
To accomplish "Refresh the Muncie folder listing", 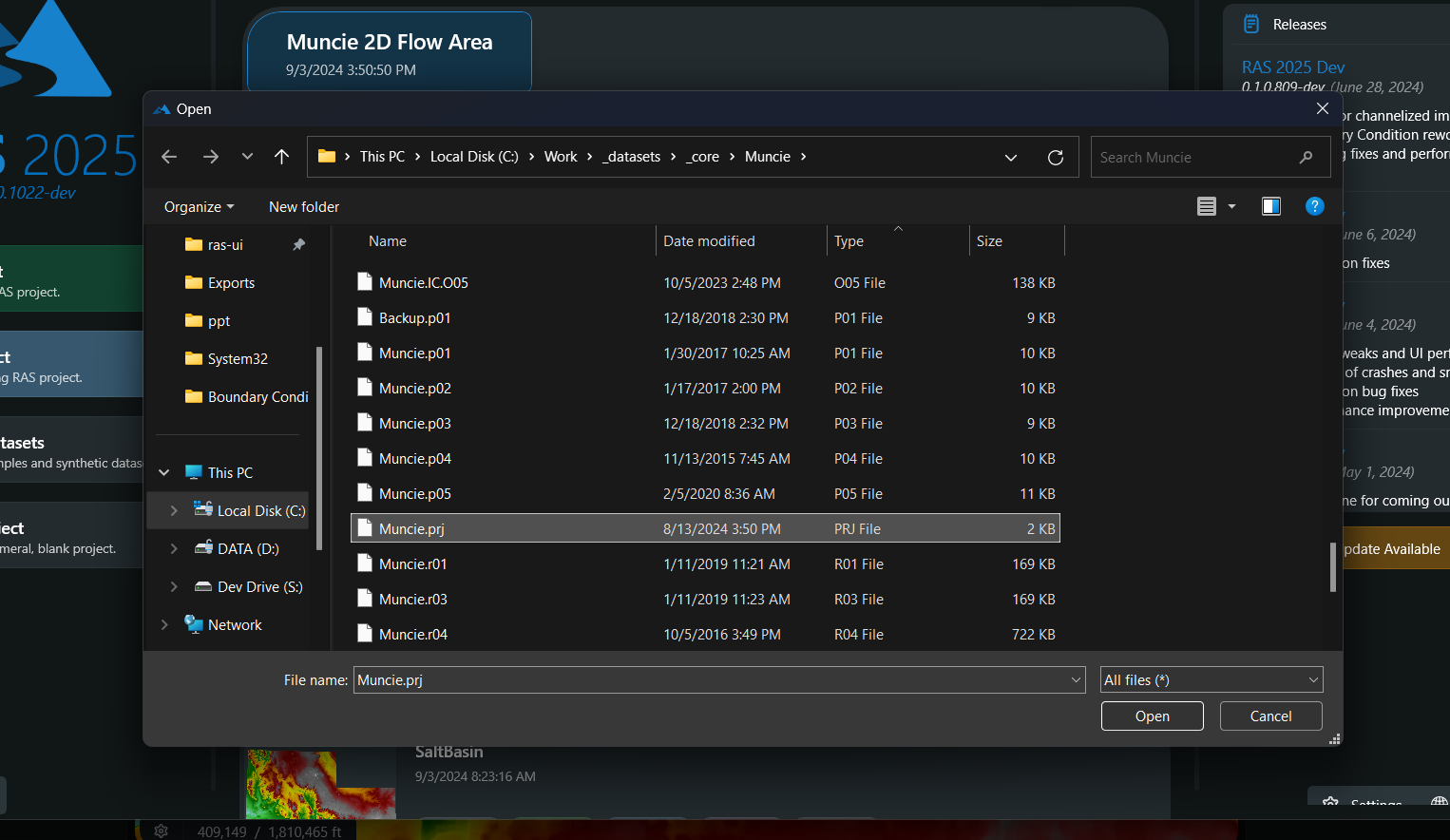I will 1055,158.
